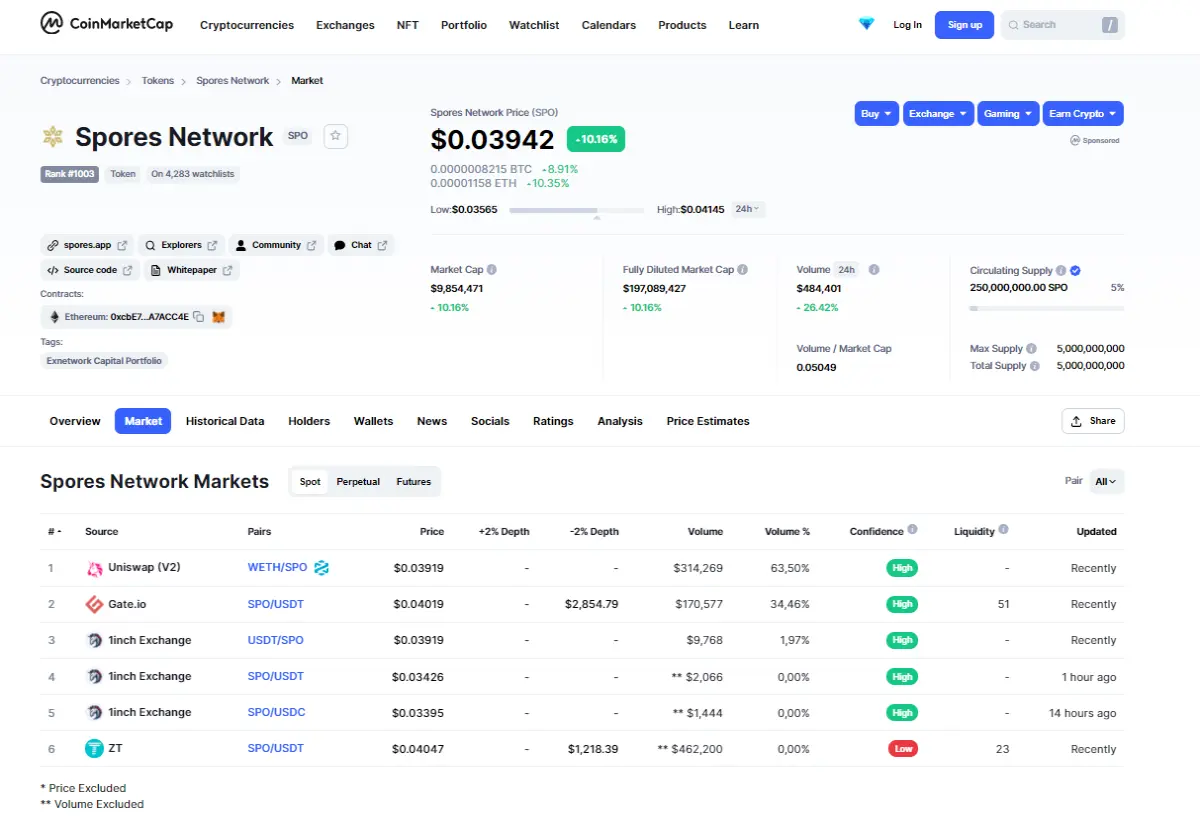
Task: Open the 24h low/high range dropdown
Action: pos(747,209)
